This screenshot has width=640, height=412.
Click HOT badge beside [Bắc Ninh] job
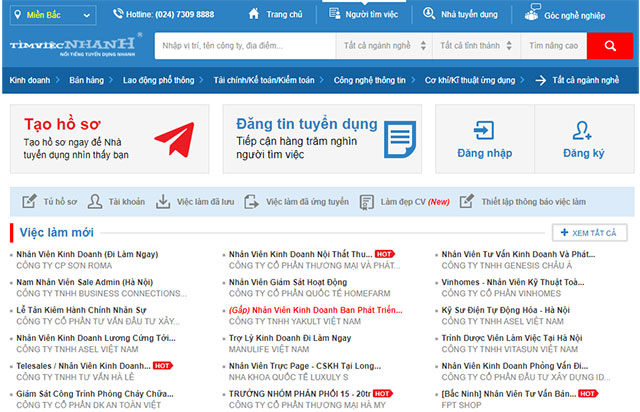pyautogui.click(x=588, y=394)
